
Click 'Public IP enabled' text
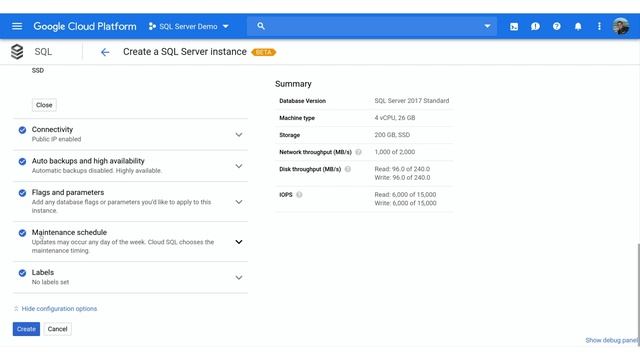coord(56,139)
